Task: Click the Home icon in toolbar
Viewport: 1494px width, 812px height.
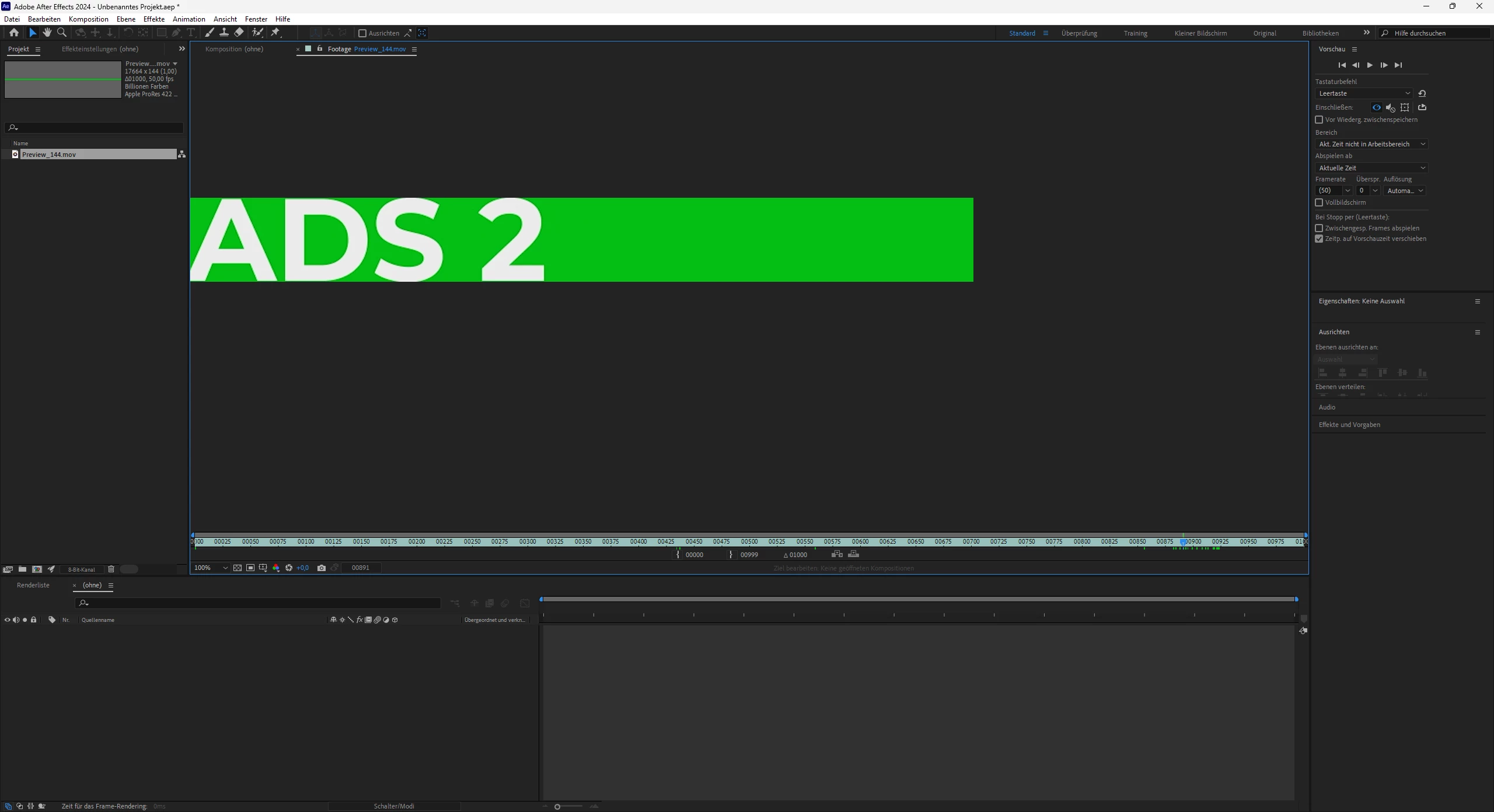Action: (x=14, y=33)
